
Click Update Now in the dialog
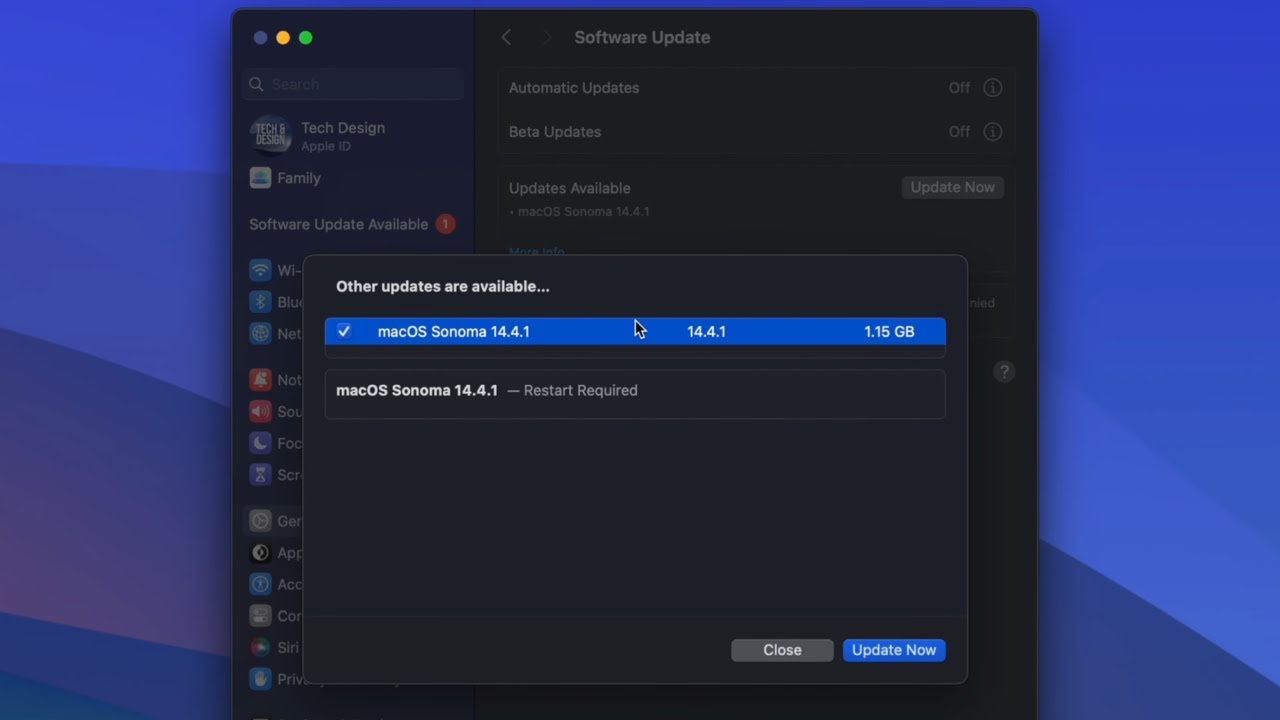(x=894, y=650)
